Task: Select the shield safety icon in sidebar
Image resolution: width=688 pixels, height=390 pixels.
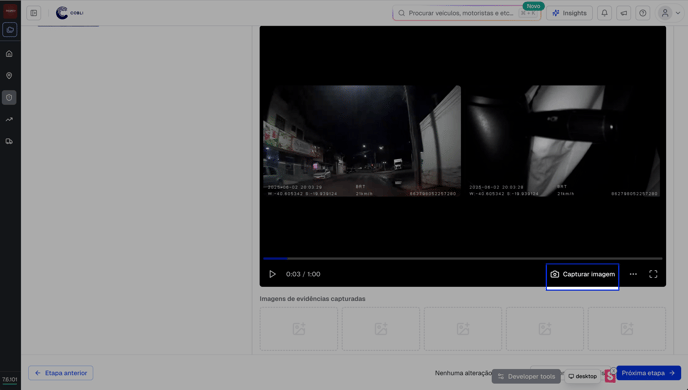Action: pyautogui.click(x=9, y=97)
